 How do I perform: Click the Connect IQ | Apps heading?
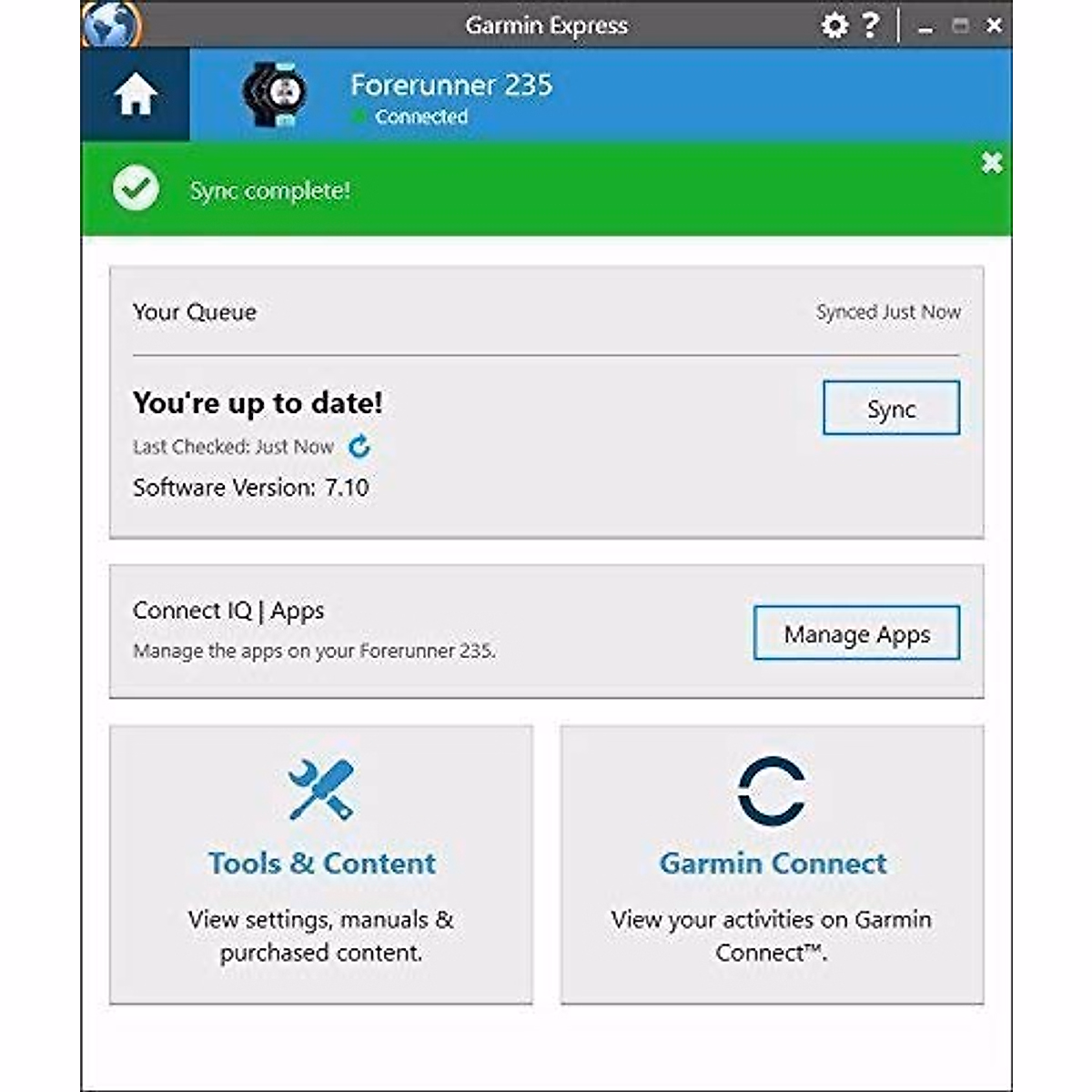tap(228, 611)
